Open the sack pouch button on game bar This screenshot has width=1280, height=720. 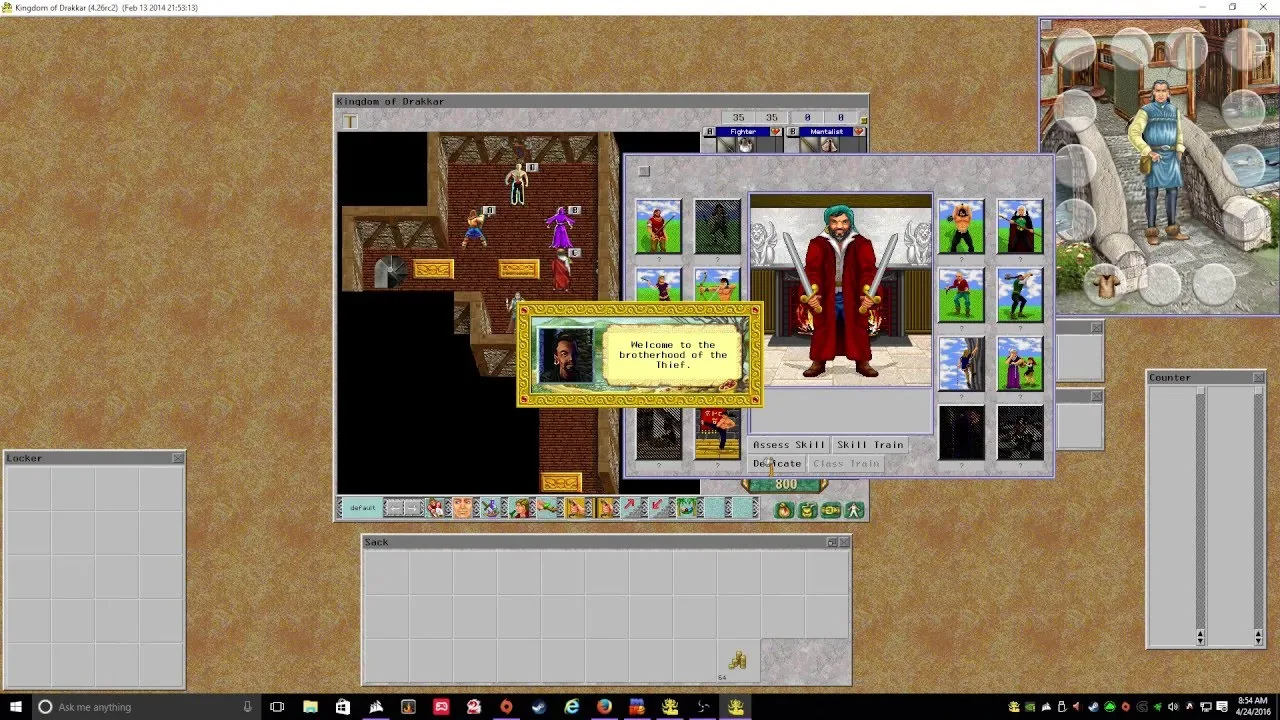pyautogui.click(x=784, y=510)
